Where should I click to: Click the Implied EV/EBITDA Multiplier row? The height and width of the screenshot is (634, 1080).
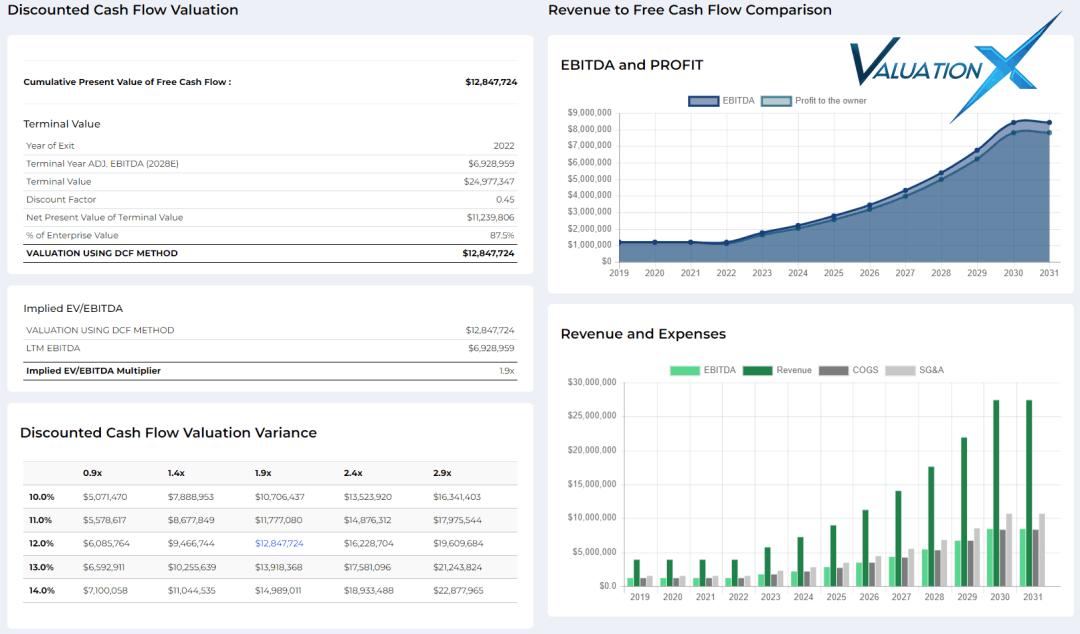point(93,370)
